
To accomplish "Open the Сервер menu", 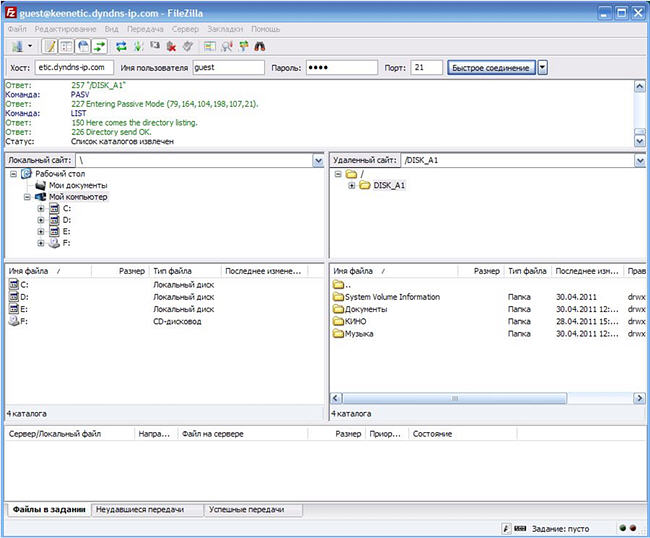I will [185, 30].
